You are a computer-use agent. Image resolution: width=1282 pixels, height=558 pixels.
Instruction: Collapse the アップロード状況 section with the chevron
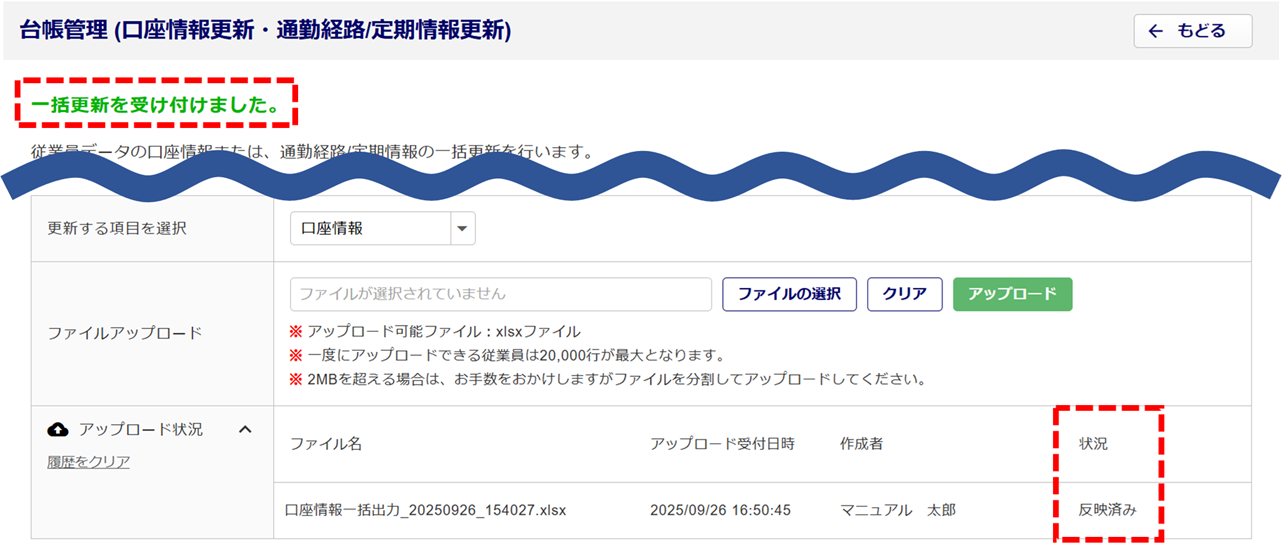[x=245, y=429]
